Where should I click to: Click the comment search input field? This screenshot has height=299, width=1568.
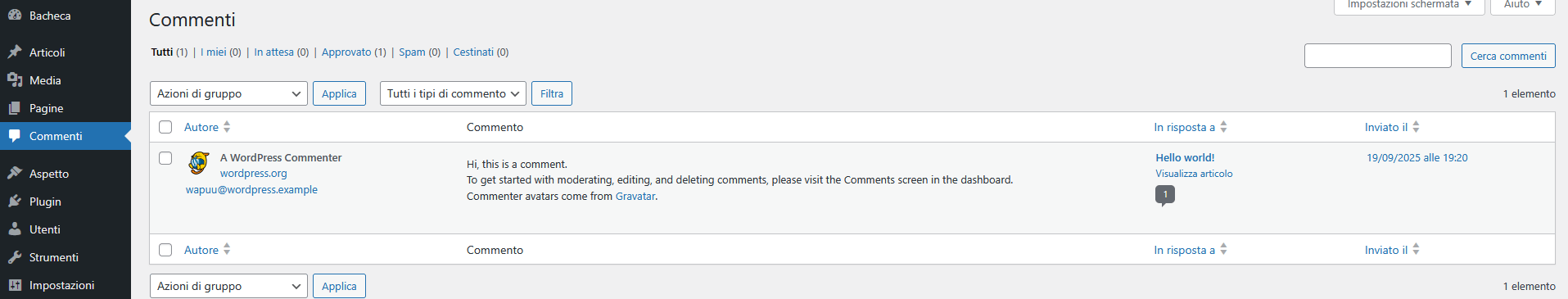(x=1378, y=56)
